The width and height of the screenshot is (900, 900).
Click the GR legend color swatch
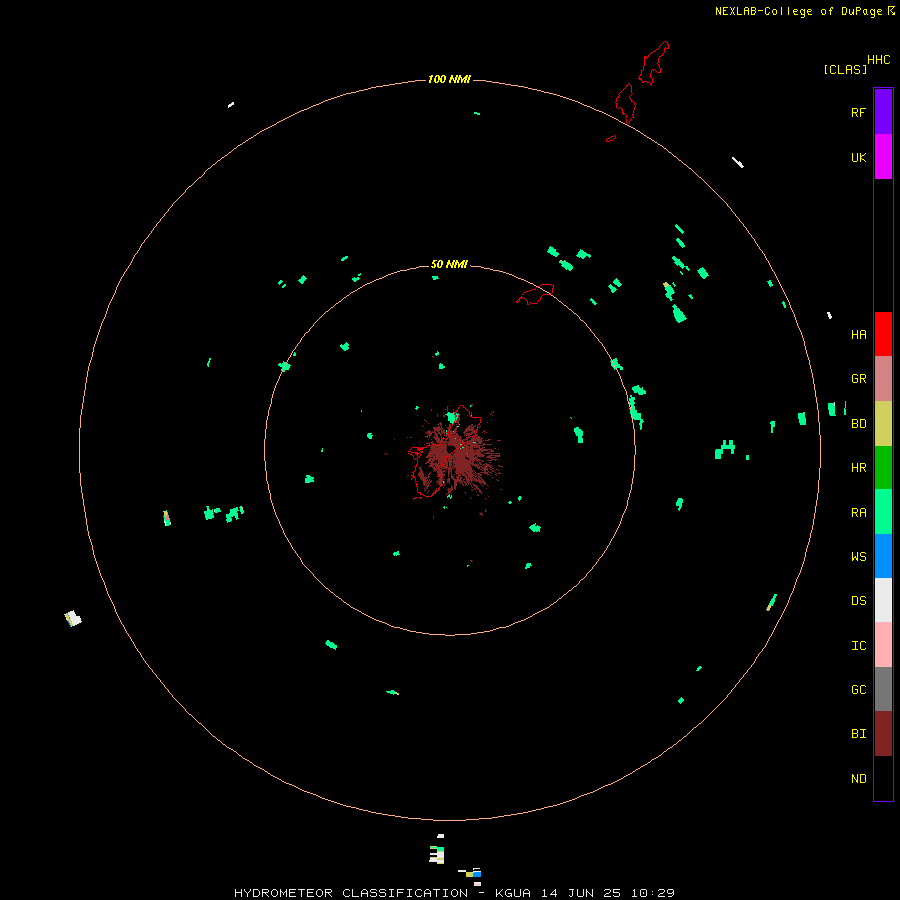(x=883, y=378)
